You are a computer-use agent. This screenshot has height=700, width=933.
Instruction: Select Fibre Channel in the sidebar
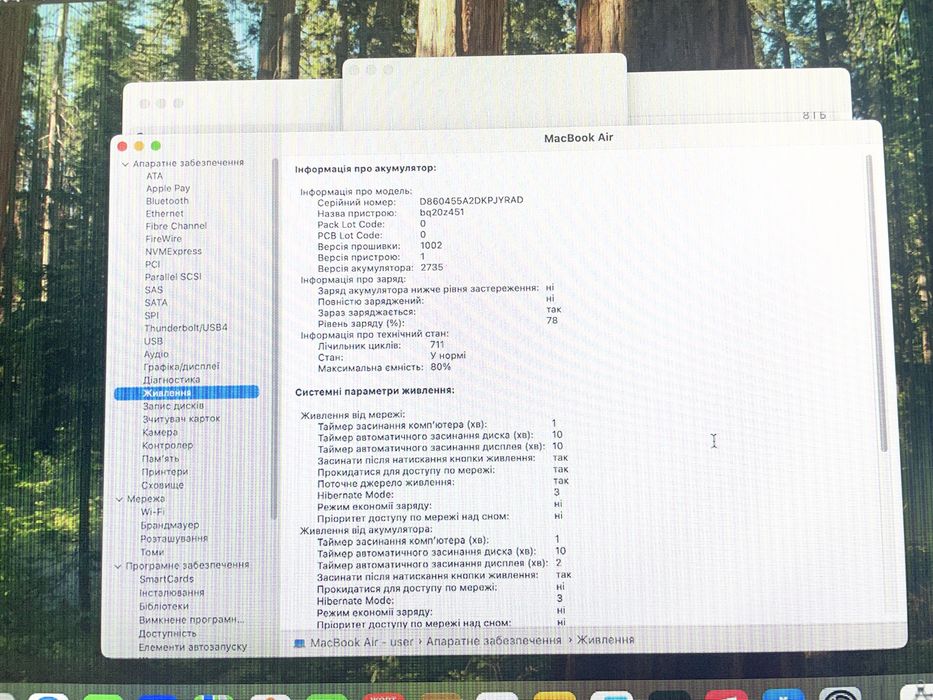coord(176,226)
